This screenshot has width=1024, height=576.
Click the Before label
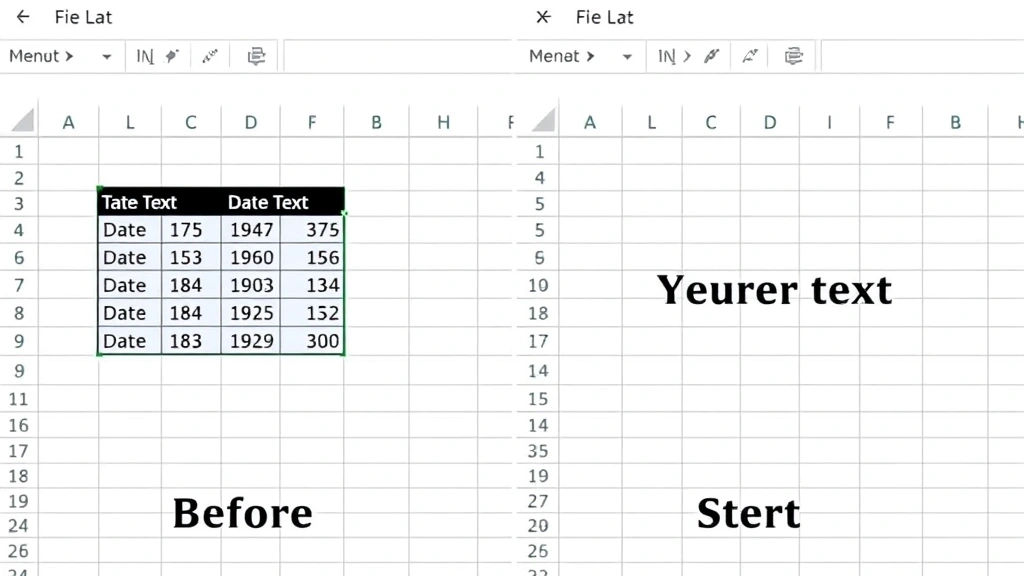242,513
